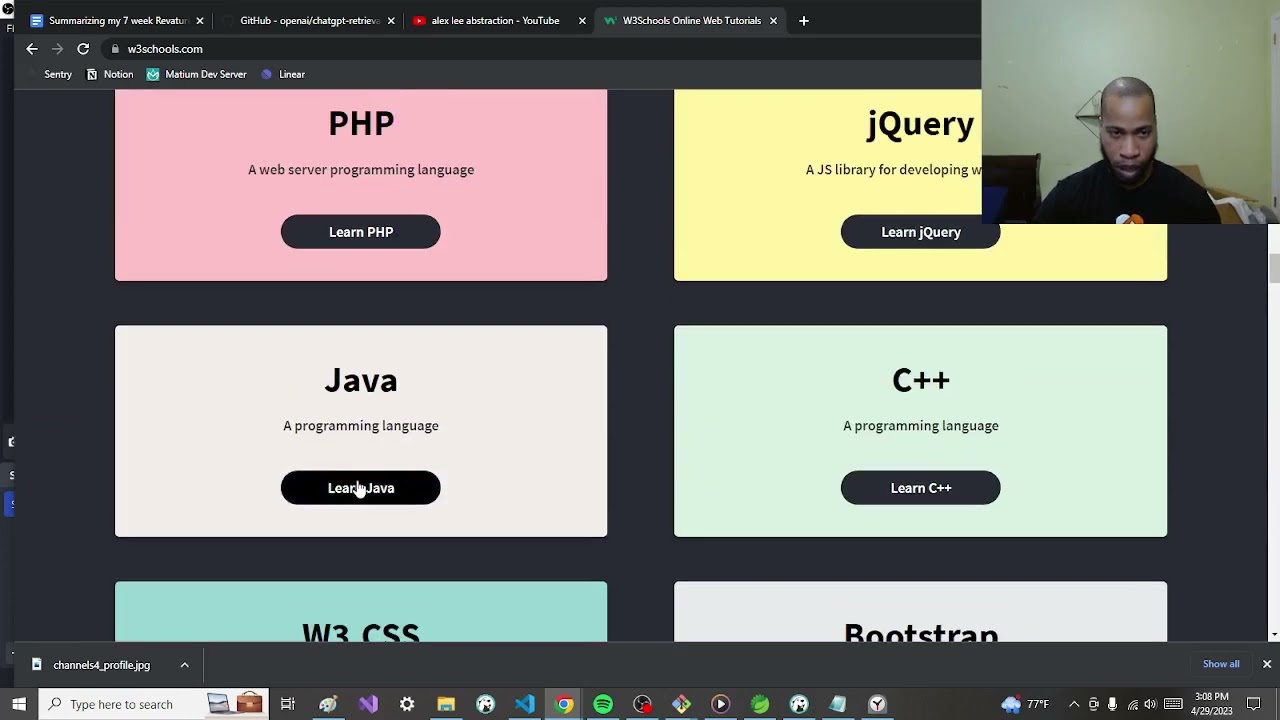Click the page vertical scrollbar thumb

tap(1273, 268)
